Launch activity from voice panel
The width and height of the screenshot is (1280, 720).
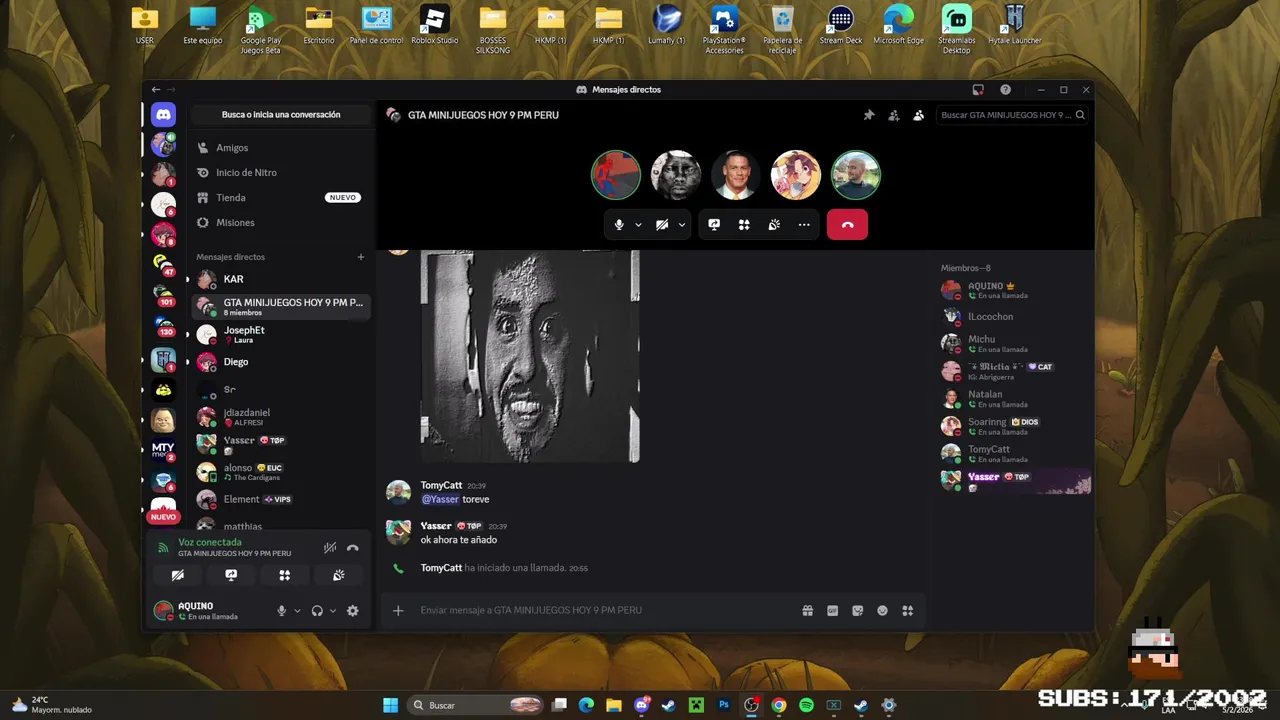tap(285, 575)
